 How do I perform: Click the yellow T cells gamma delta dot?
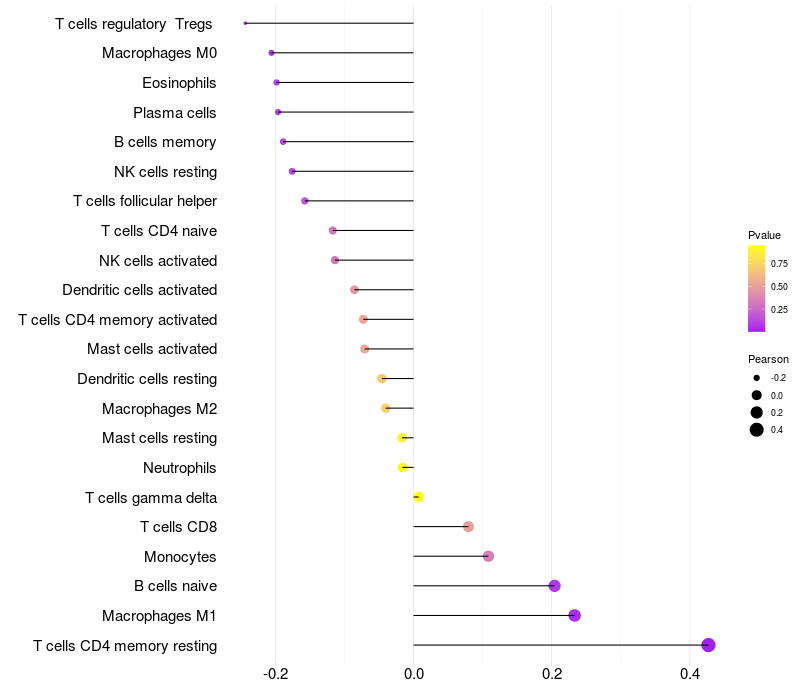(x=418, y=497)
